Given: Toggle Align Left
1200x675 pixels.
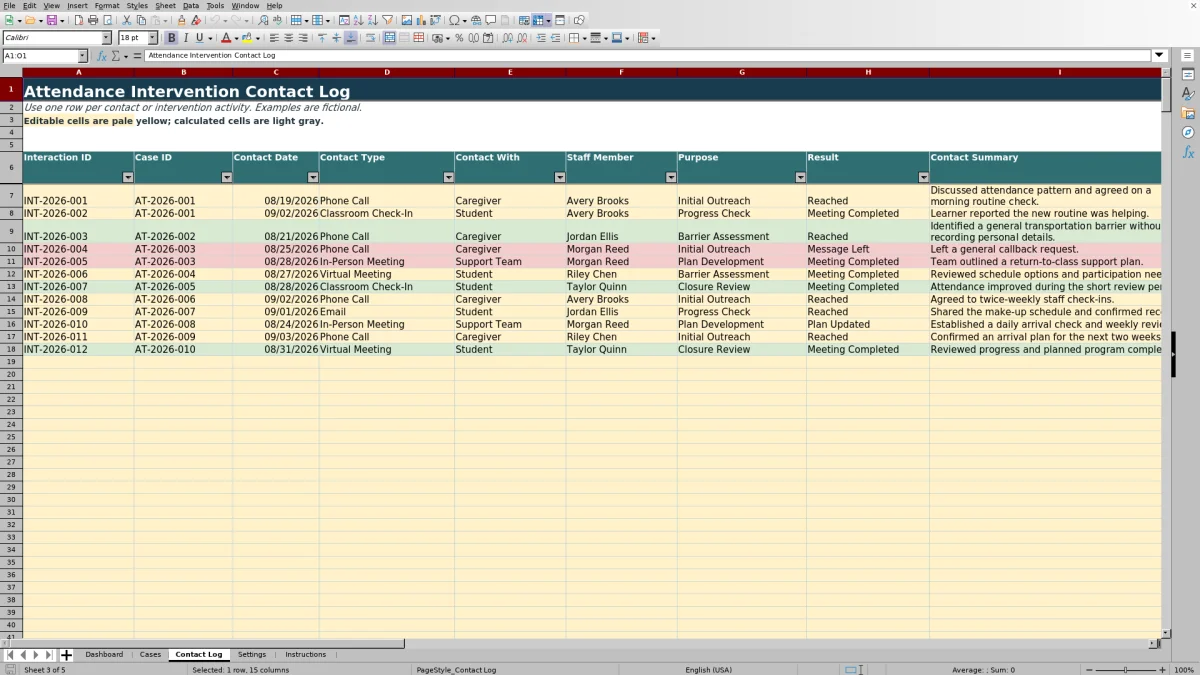Looking at the screenshot, I should [x=274, y=38].
